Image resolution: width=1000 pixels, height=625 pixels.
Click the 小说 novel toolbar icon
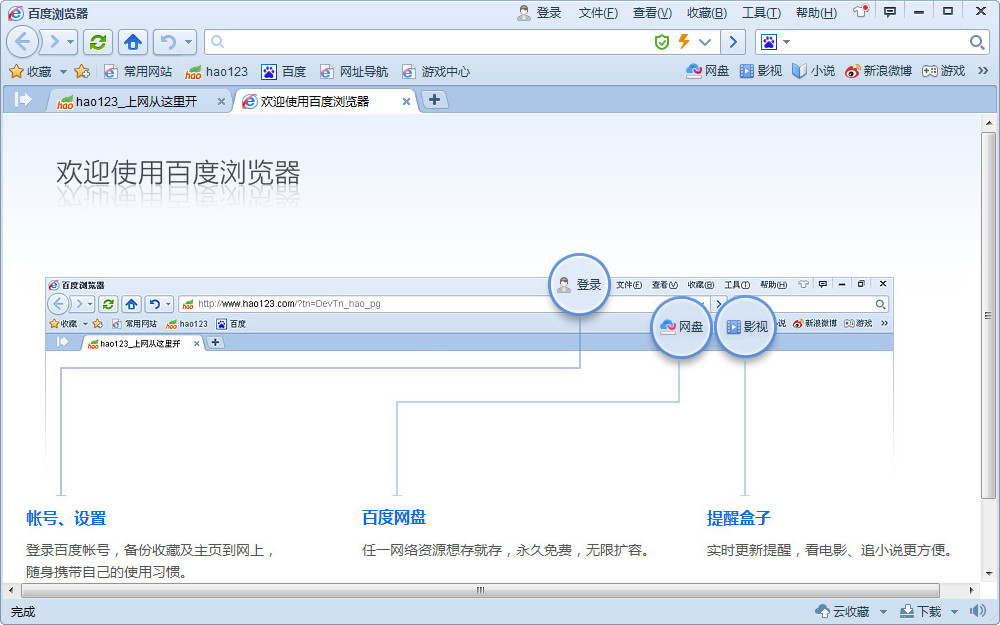coord(813,71)
